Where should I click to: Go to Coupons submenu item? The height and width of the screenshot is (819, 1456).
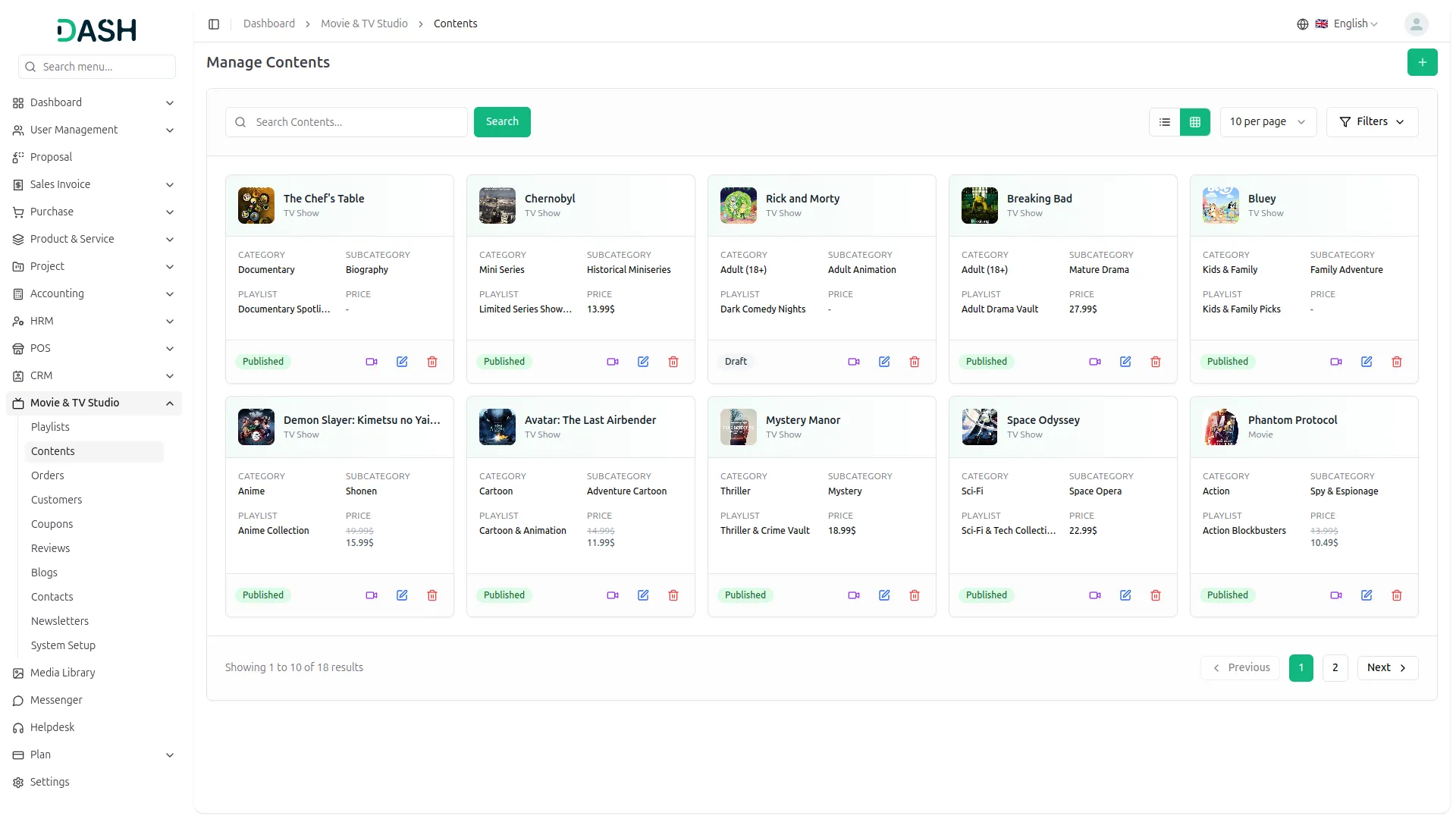pyautogui.click(x=52, y=524)
